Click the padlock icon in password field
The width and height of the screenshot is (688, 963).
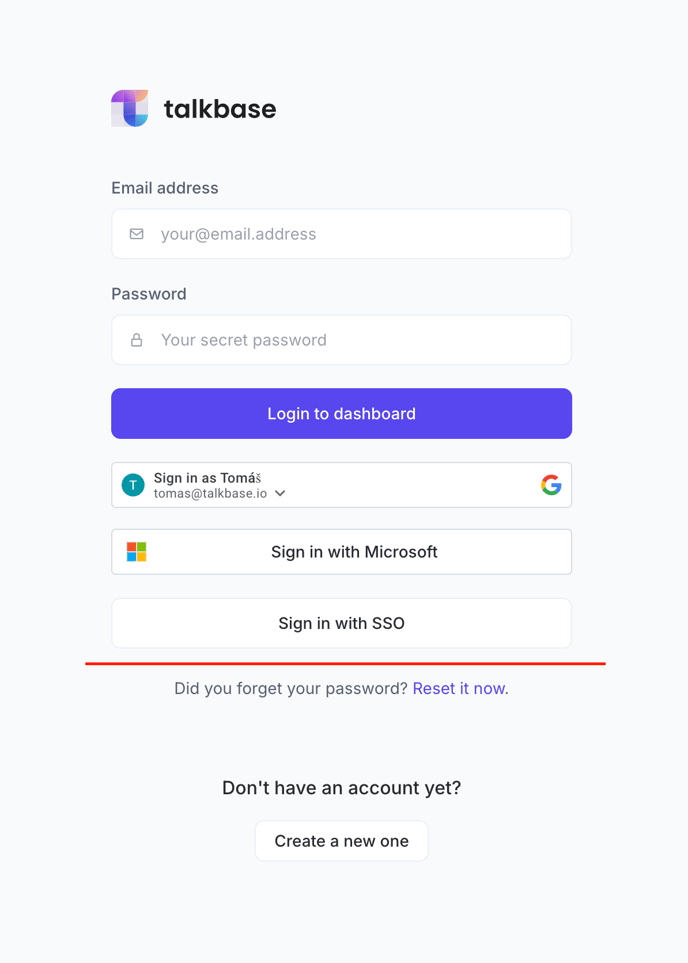[x=136, y=340]
